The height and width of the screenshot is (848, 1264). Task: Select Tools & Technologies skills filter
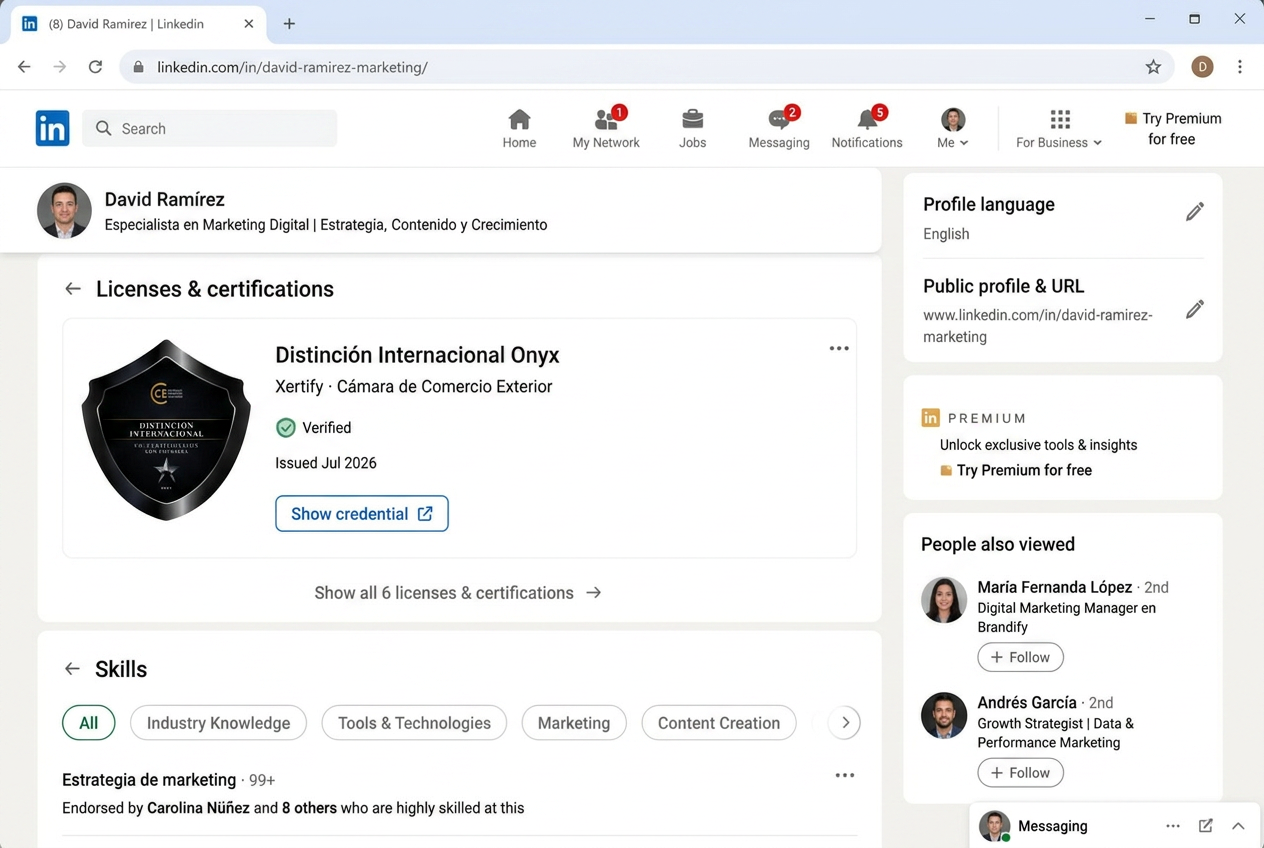pyautogui.click(x=414, y=723)
